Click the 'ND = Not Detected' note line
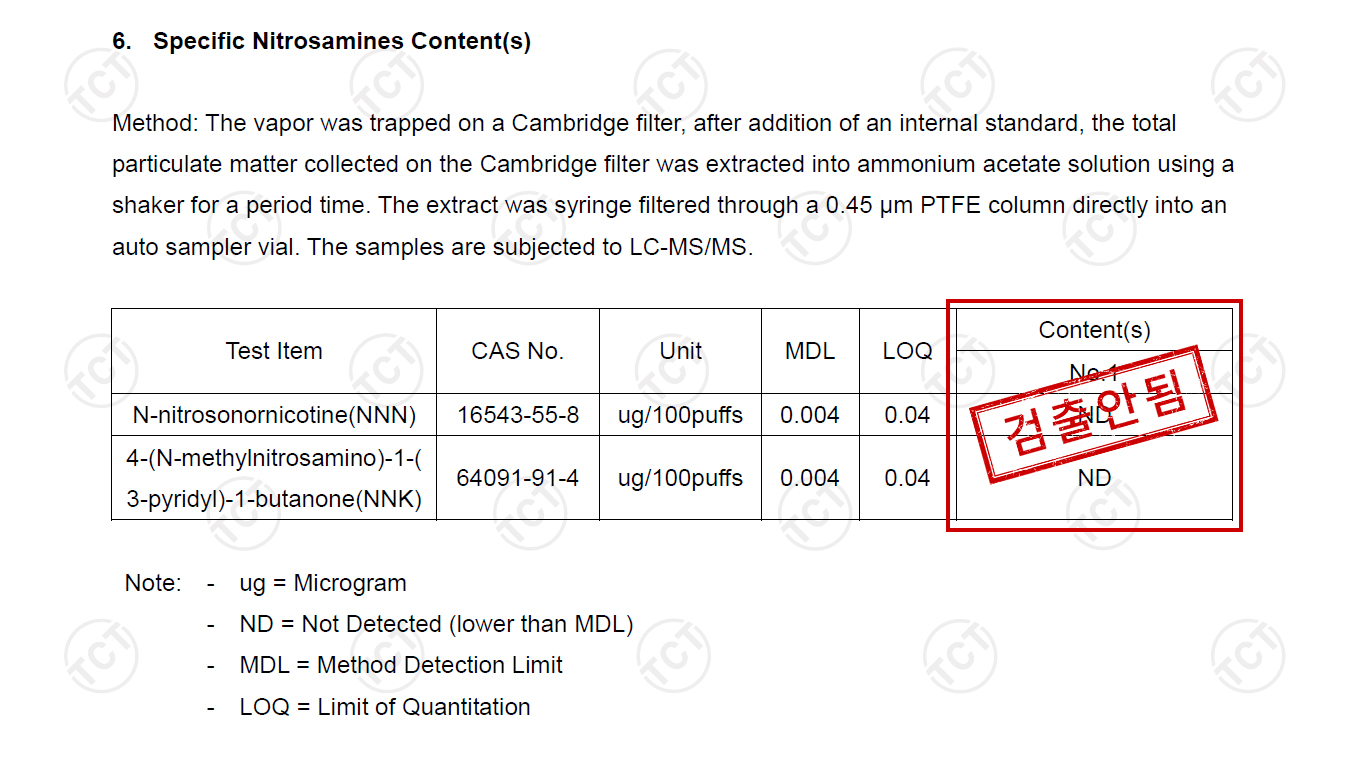Image resolution: width=1359 pixels, height=759 pixels. point(437,624)
